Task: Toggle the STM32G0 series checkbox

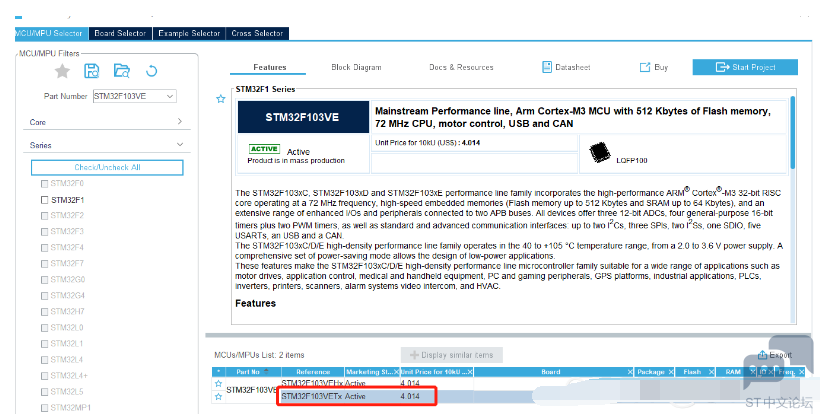Action: 45,280
